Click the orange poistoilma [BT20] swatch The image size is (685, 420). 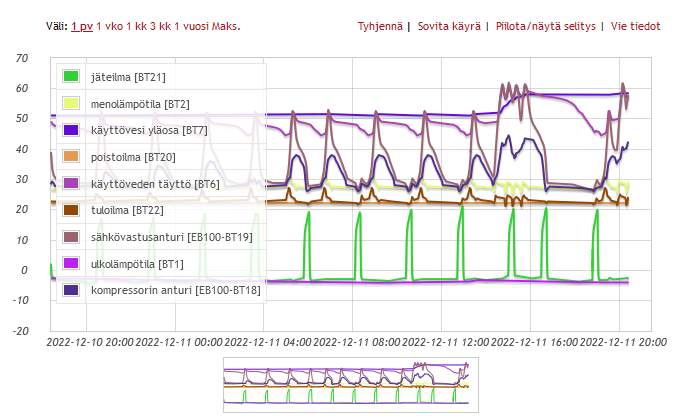pyautogui.click(x=71, y=157)
